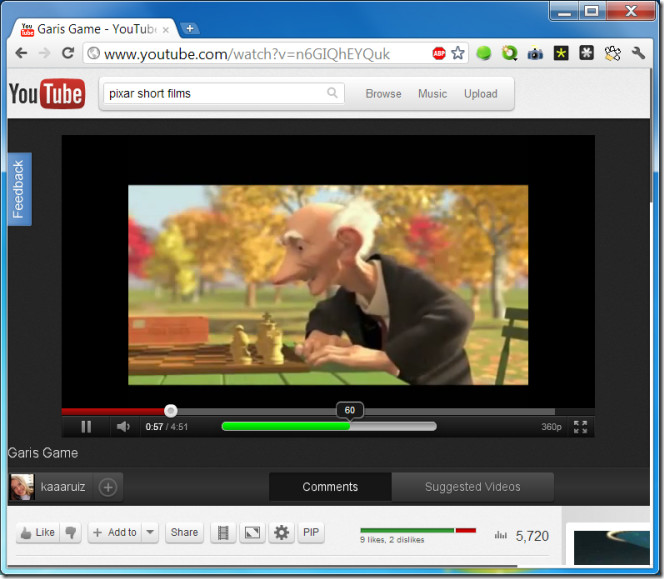
Task: Click the search magnifier icon
Action: click(332, 93)
